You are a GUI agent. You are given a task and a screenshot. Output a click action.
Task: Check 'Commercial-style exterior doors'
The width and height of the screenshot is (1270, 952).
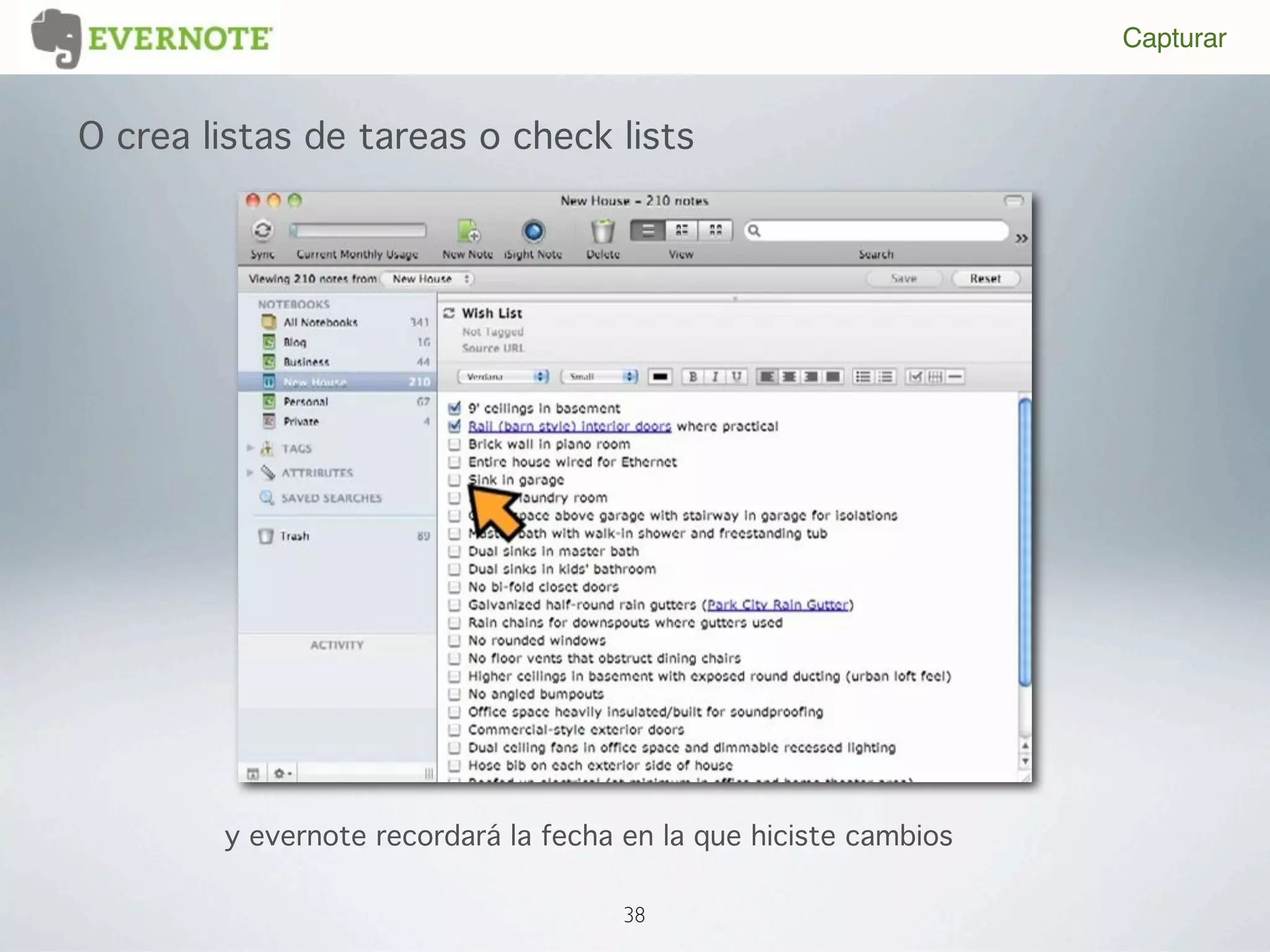point(455,729)
